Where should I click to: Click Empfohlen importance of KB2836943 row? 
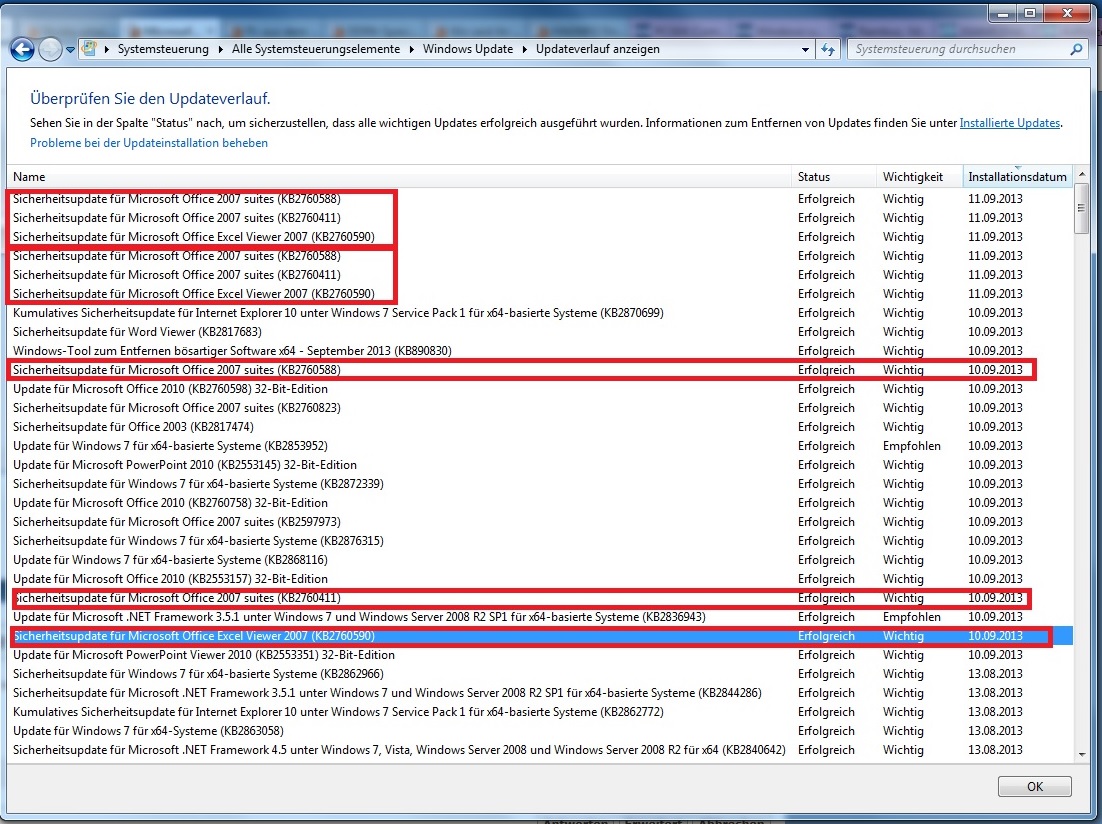(912, 617)
